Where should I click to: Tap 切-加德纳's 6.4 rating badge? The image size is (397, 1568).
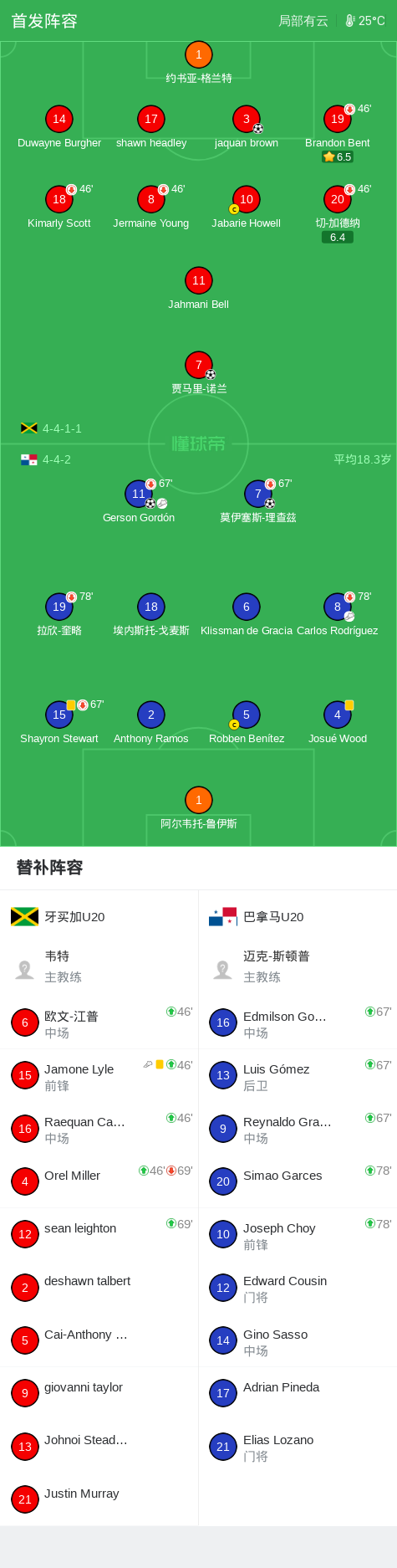click(x=338, y=238)
